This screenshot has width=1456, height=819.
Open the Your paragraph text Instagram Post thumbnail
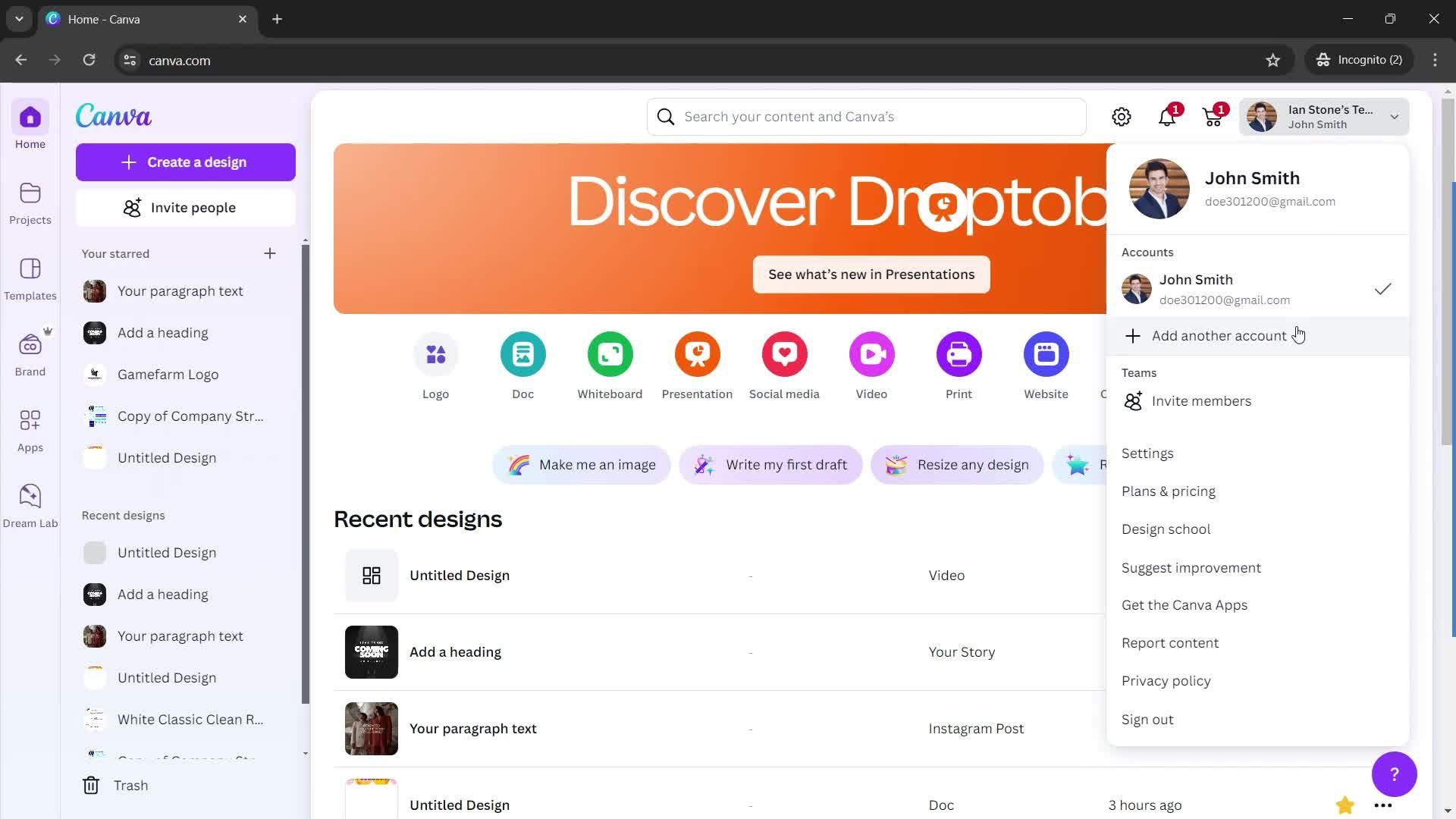click(372, 729)
